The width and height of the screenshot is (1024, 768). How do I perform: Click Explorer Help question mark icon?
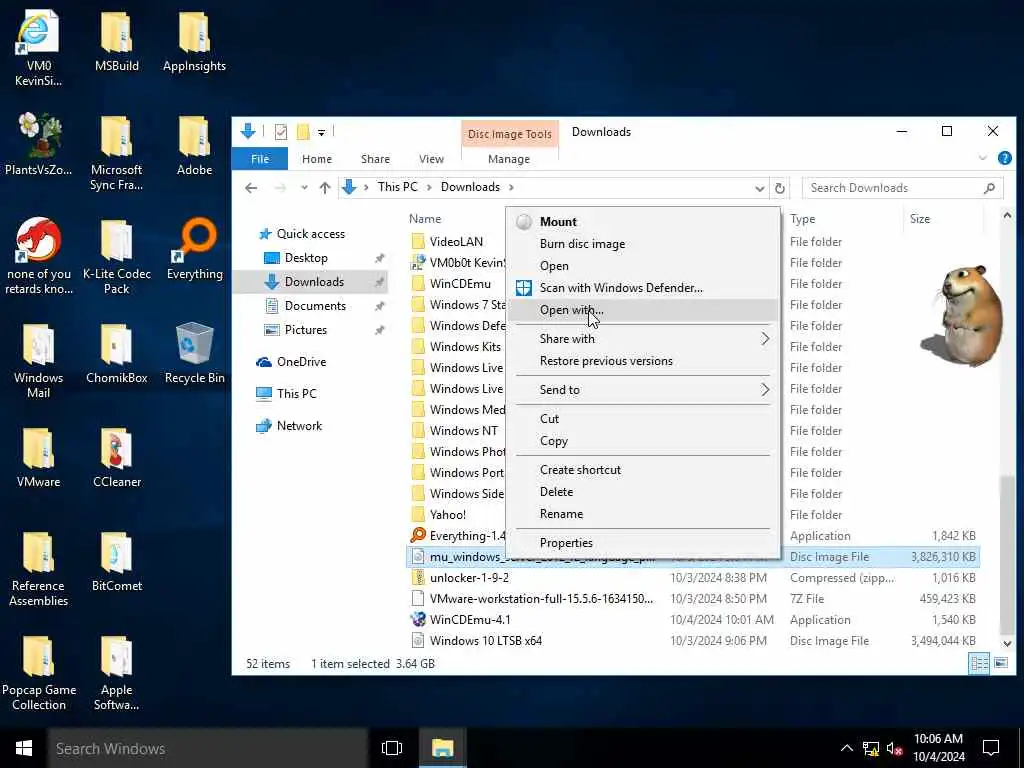click(x=1004, y=158)
